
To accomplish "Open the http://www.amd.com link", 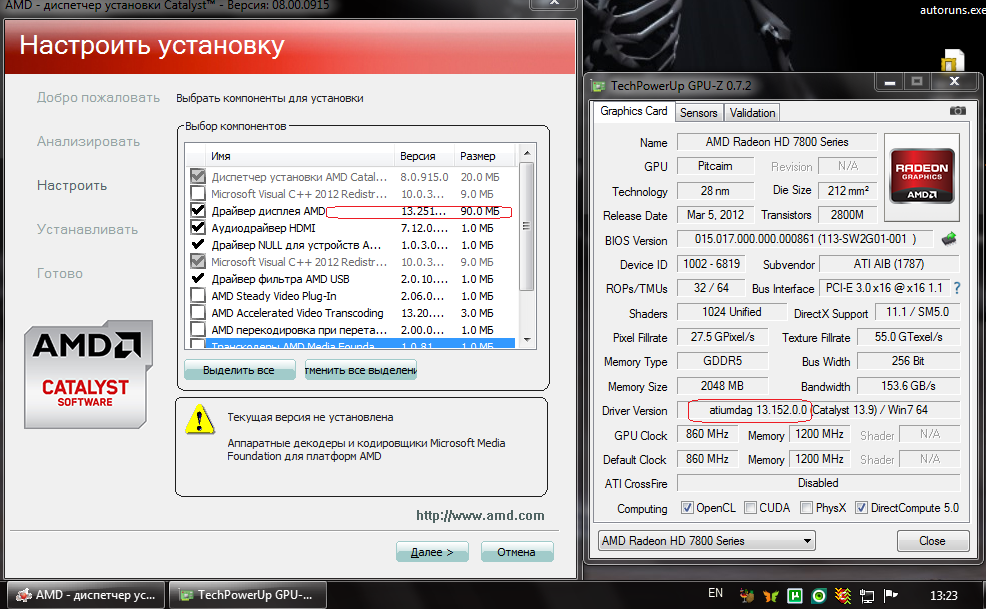I will 480,515.
